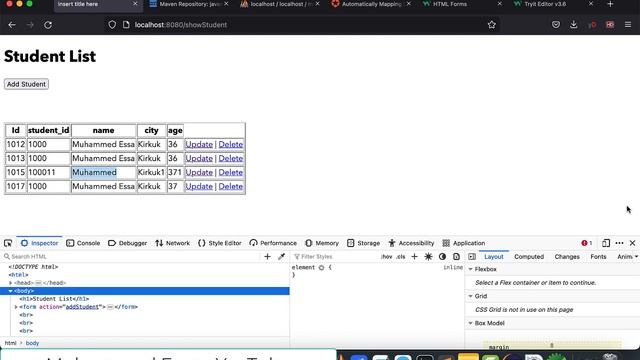Activate the element picker tool
640x360 pixels.
(x=8, y=243)
